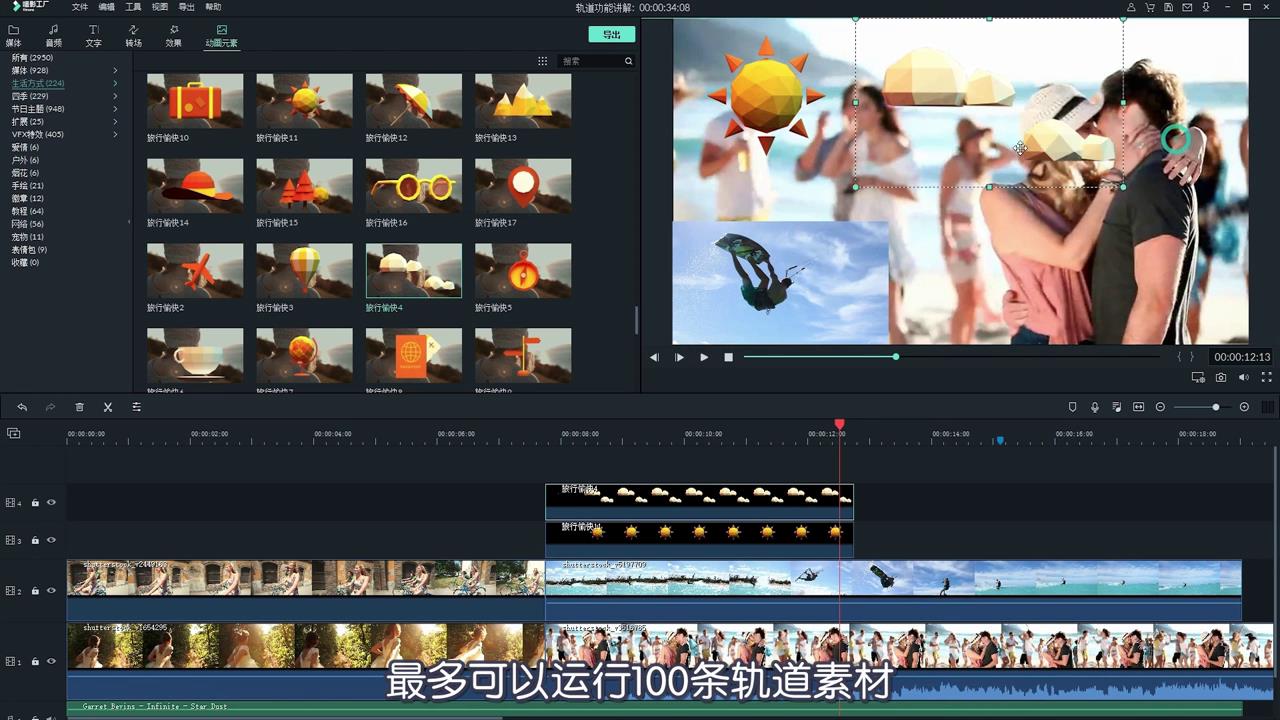Click the redo arrow icon
The image size is (1280, 720).
click(50, 407)
